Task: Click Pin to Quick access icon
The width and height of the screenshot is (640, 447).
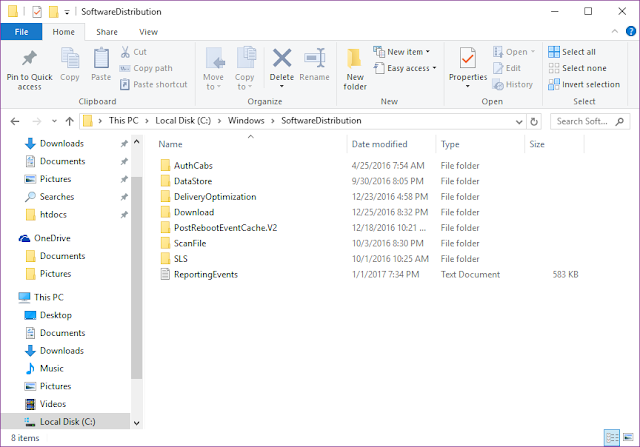Action: [29, 58]
